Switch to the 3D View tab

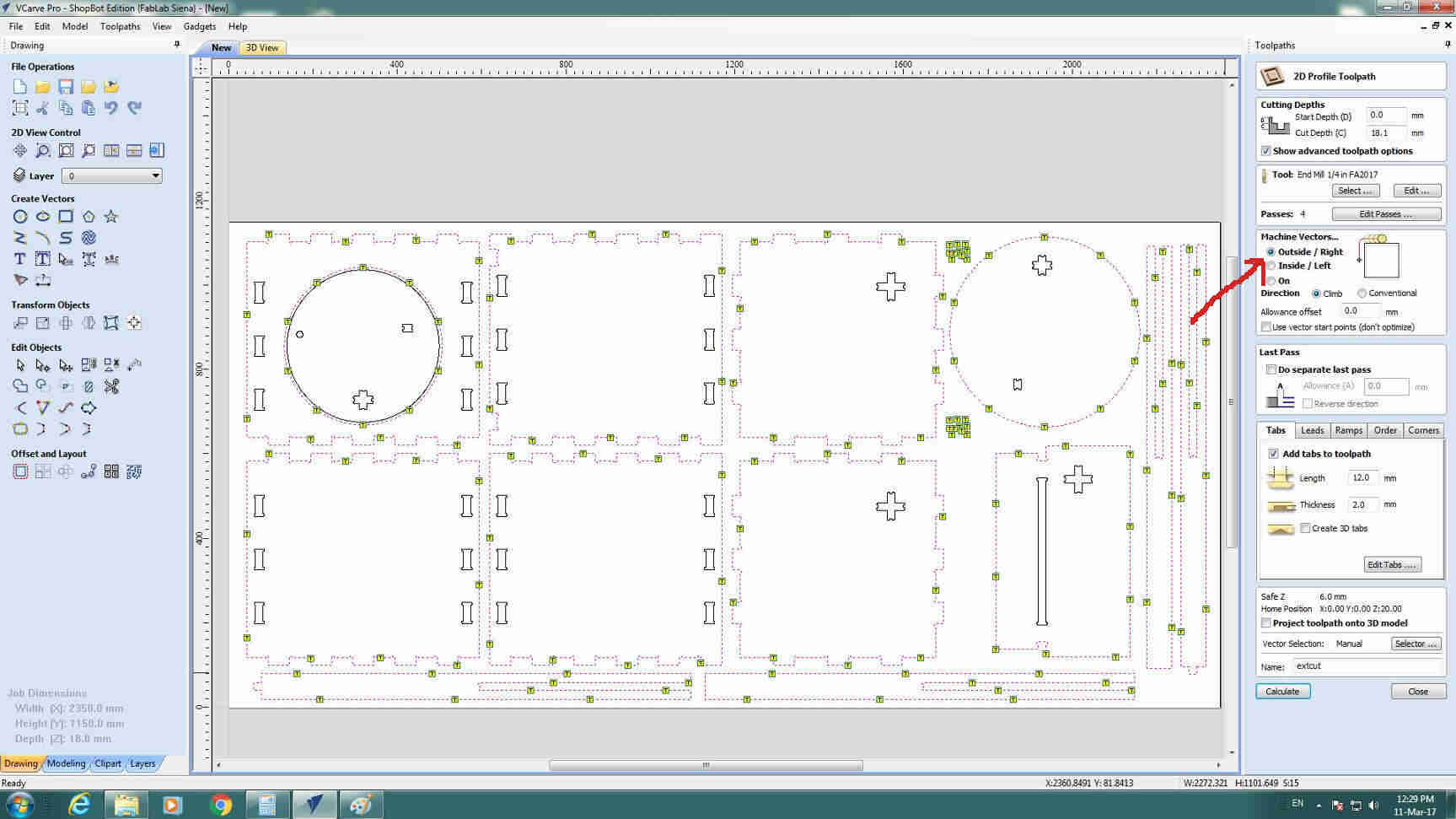coord(262,48)
